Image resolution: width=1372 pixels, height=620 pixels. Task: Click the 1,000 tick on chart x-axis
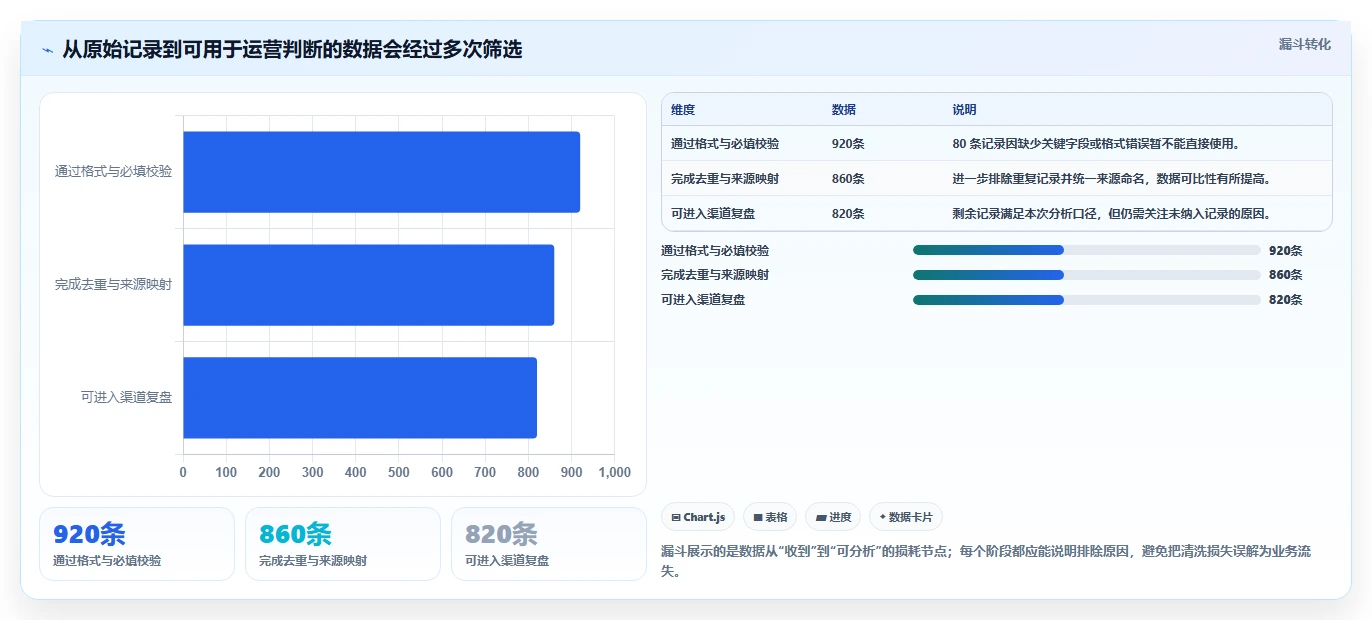pos(613,472)
